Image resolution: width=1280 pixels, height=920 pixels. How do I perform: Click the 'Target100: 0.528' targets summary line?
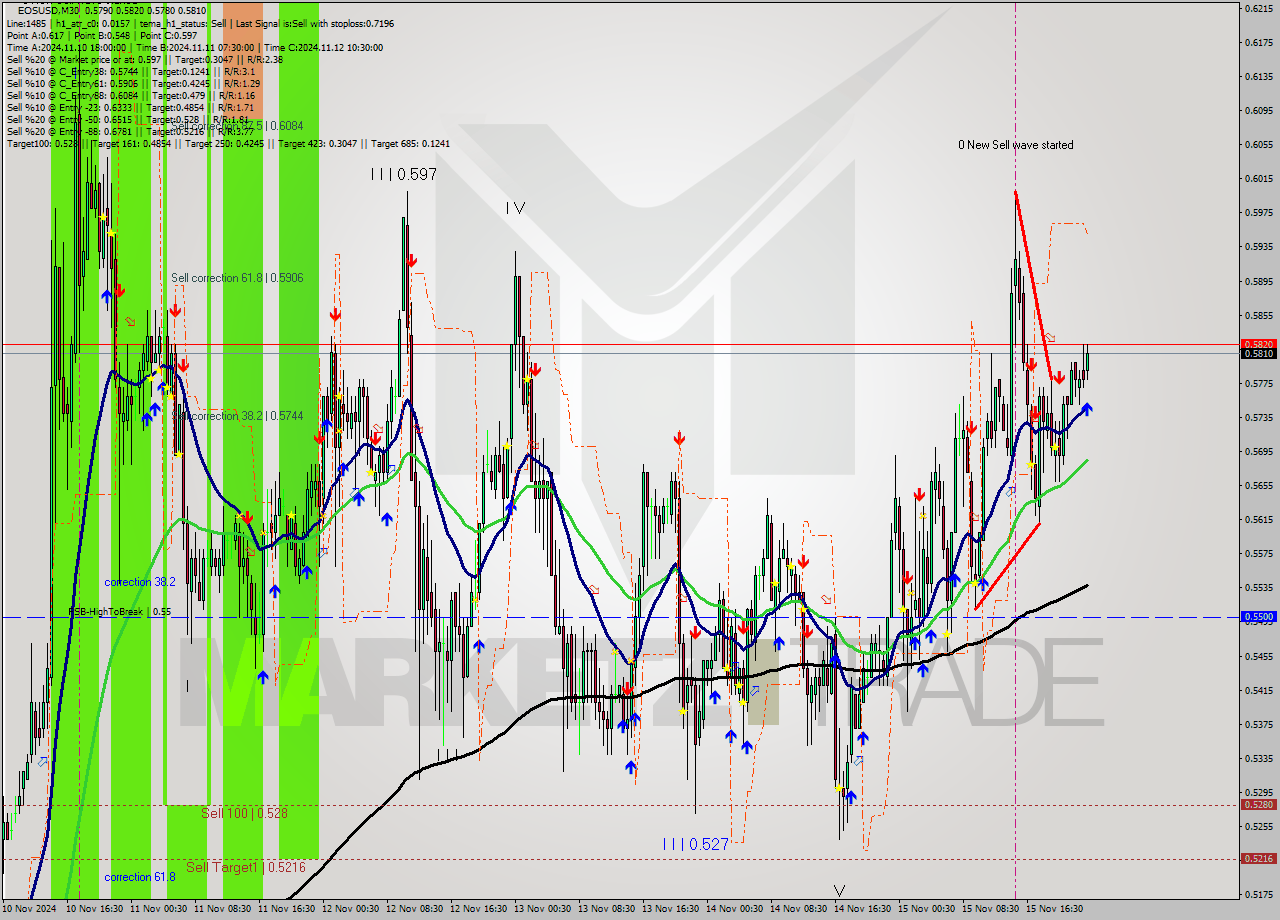point(228,143)
